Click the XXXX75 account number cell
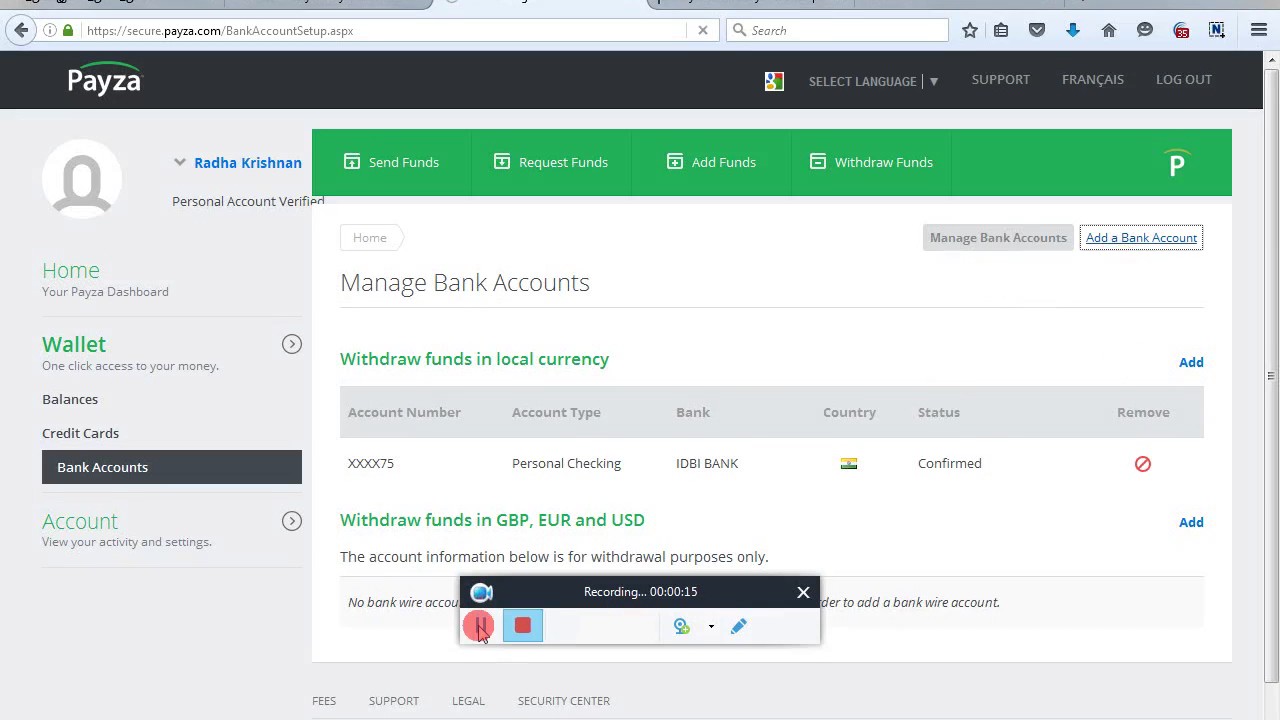The image size is (1280, 720). [x=371, y=463]
